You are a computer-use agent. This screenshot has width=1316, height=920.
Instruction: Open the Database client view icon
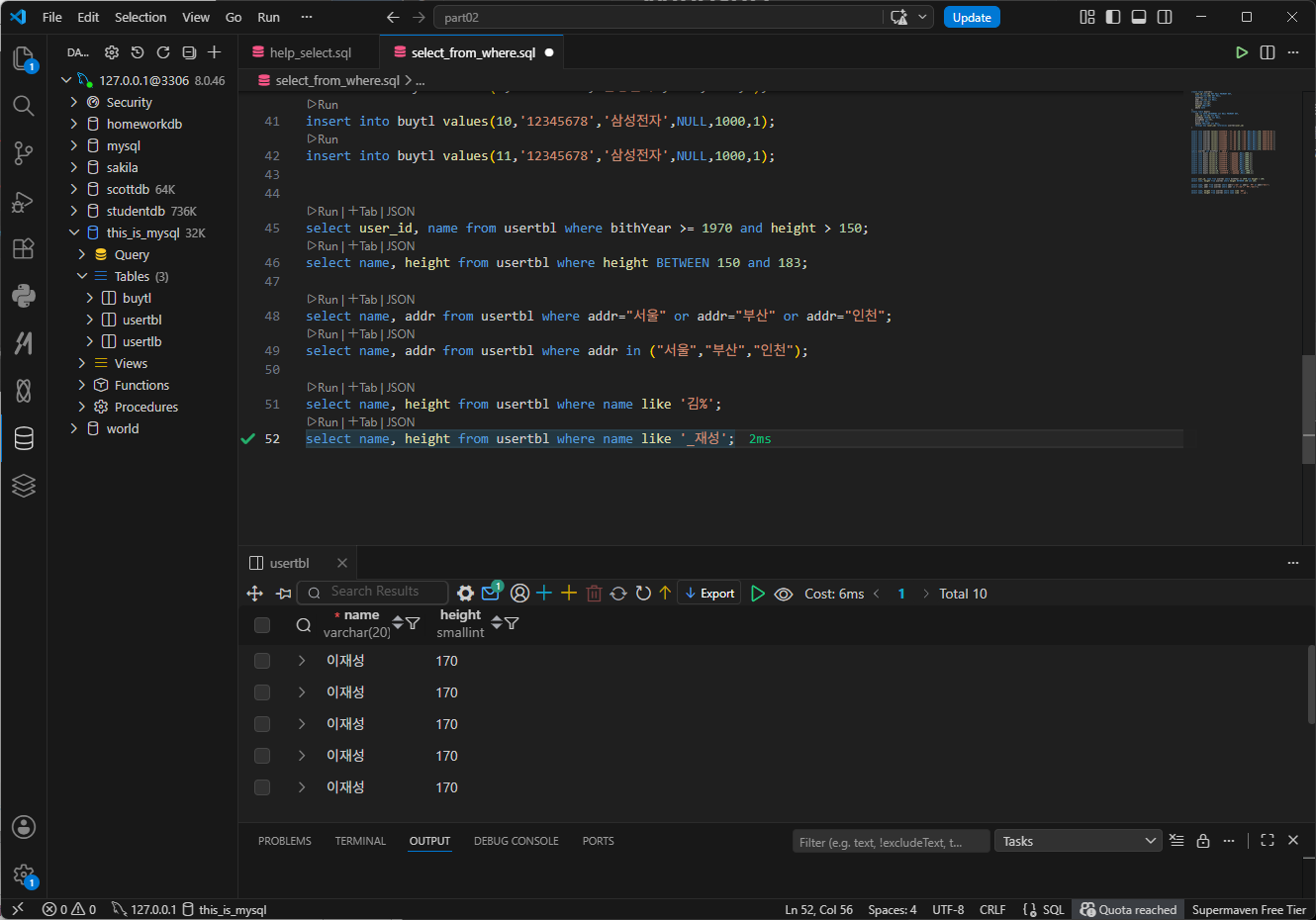click(24, 438)
